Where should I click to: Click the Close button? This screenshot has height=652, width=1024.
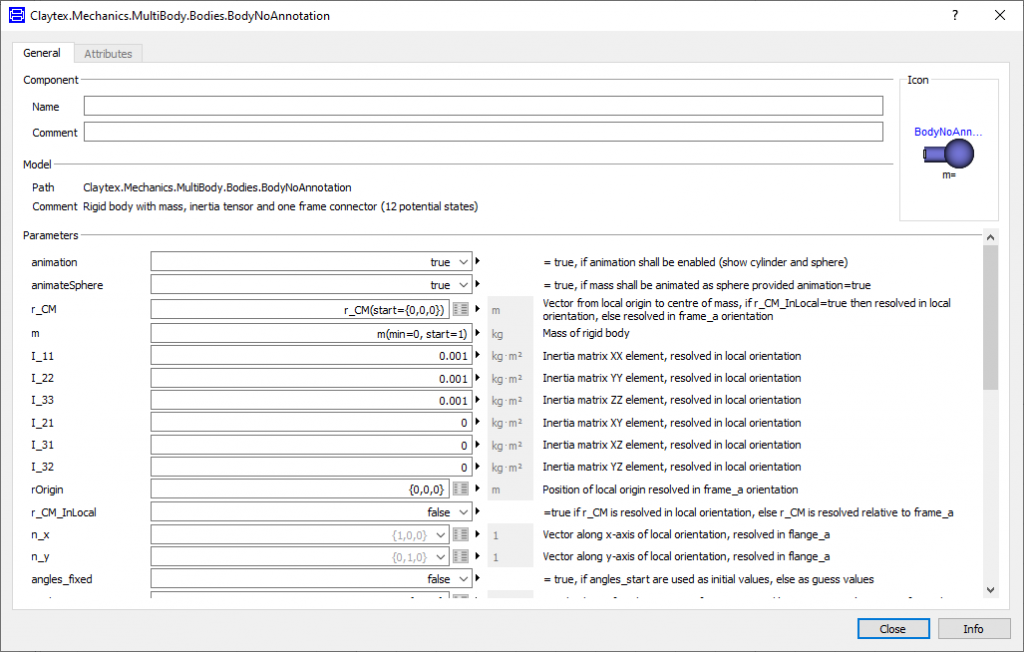[x=893, y=628]
